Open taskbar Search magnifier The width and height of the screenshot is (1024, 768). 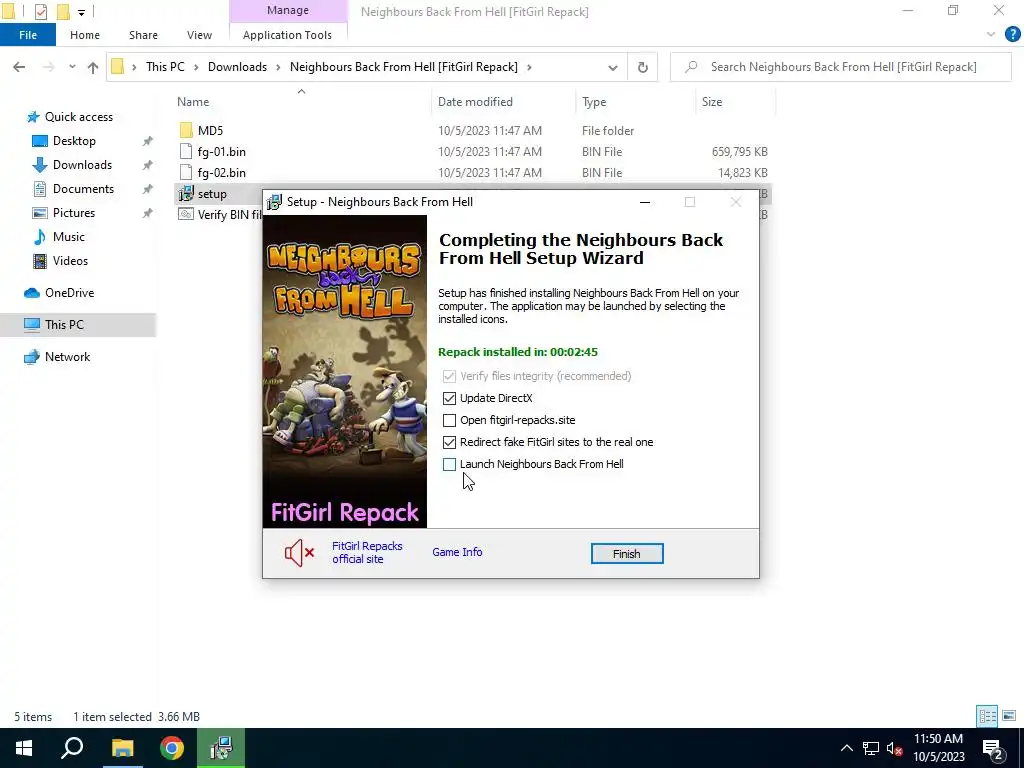pyautogui.click(x=72, y=748)
